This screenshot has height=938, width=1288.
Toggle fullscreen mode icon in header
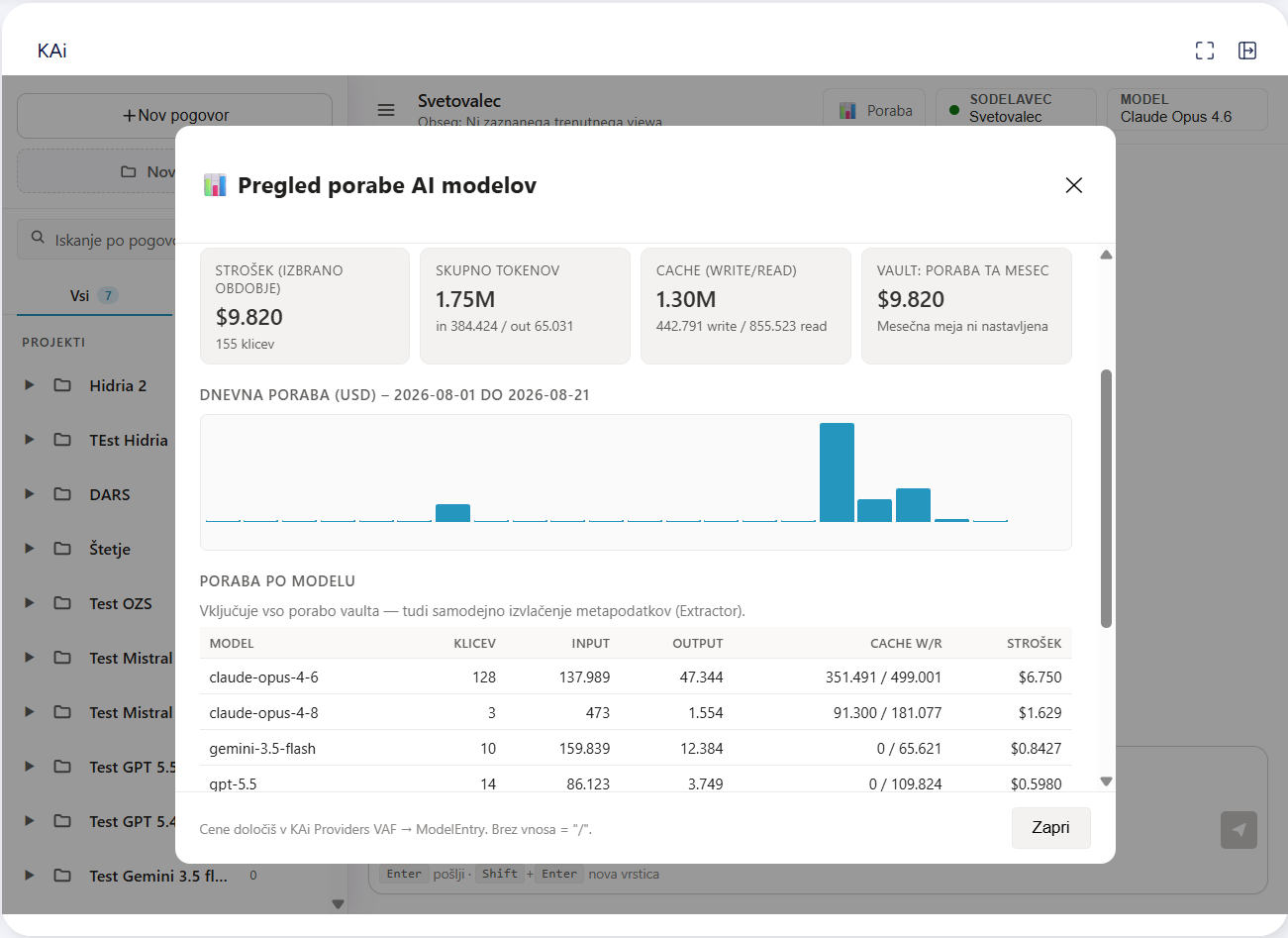point(1205,51)
